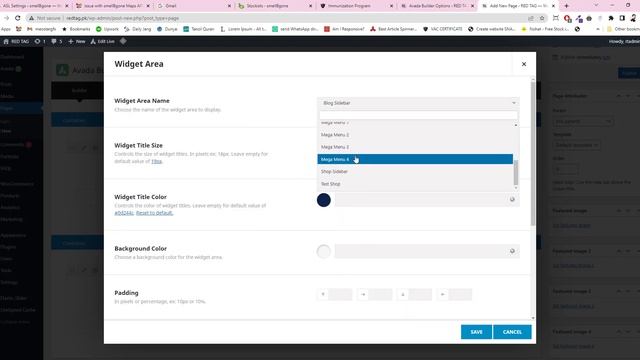Open the Lorem Ipsum bookmark
This screenshot has height=360, width=640.
tap(243, 29)
